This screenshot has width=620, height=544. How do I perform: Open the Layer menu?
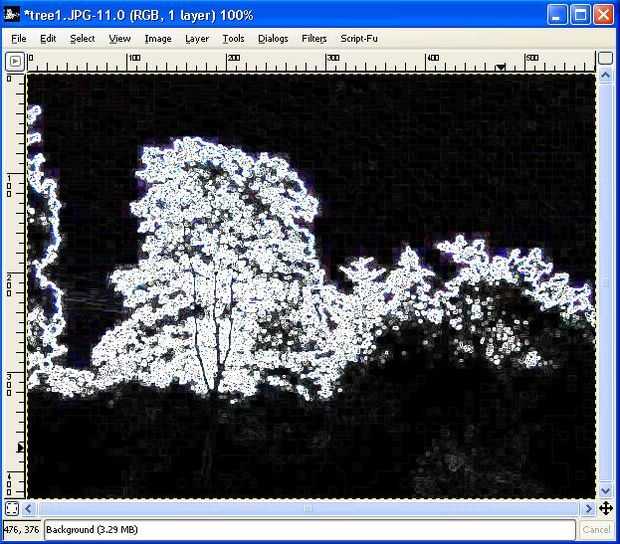197,39
